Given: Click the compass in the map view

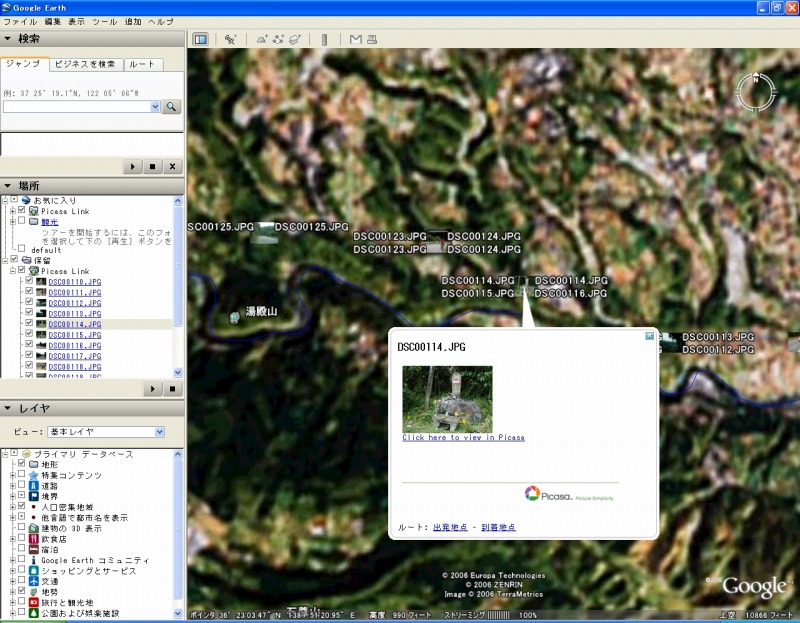Looking at the screenshot, I should tap(756, 91).
